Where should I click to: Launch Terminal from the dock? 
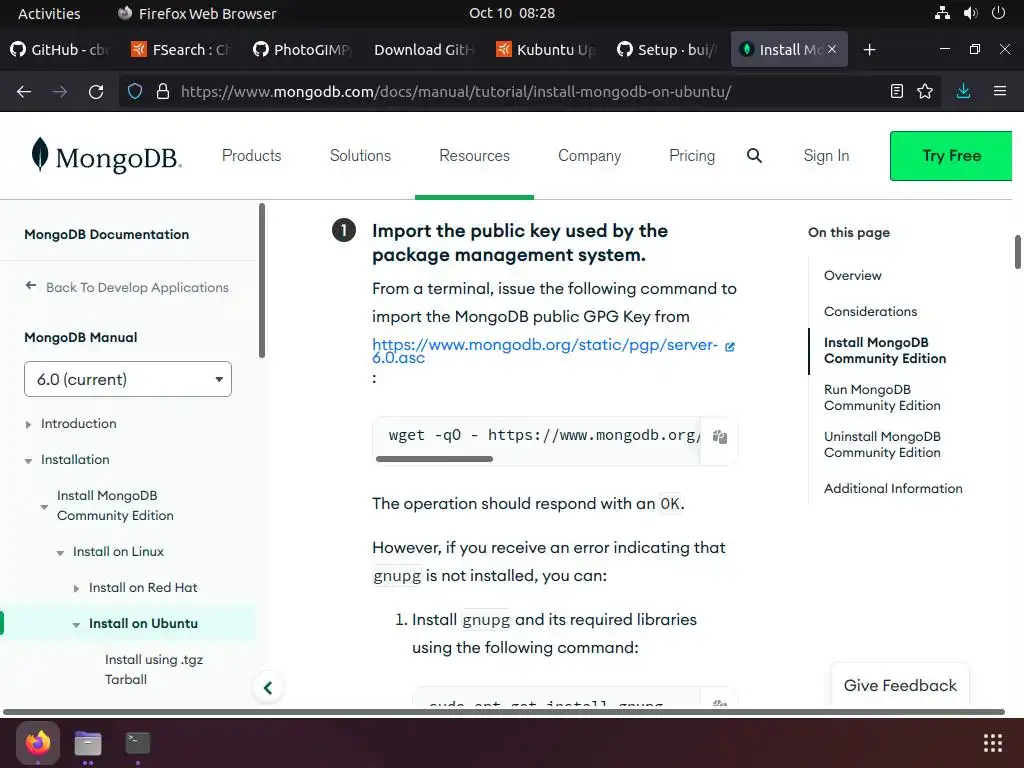point(137,743)
